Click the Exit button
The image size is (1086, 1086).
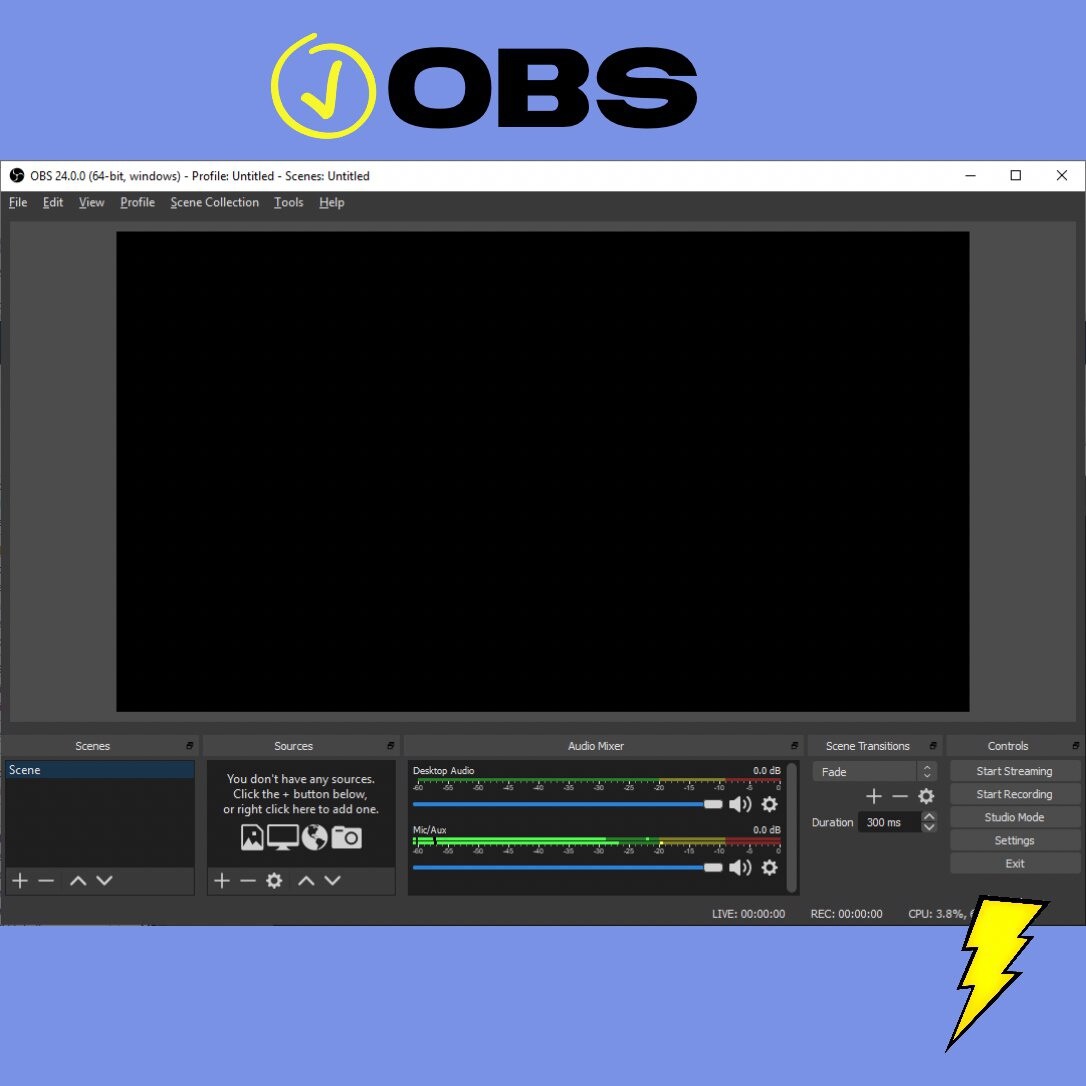click(x=1015, y=864)
